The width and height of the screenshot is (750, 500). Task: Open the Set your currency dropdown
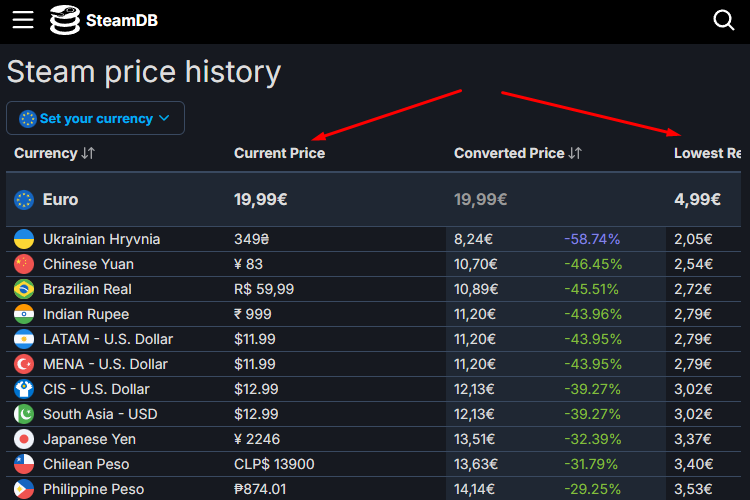coord(95,118)
